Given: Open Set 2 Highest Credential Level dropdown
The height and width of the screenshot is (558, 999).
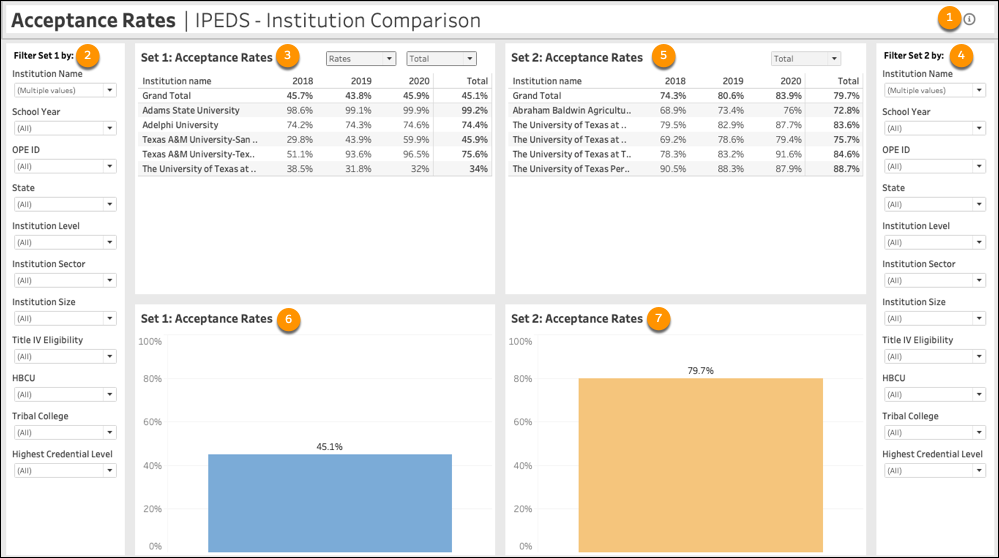Looking at the screenshot, I should 935,471.
